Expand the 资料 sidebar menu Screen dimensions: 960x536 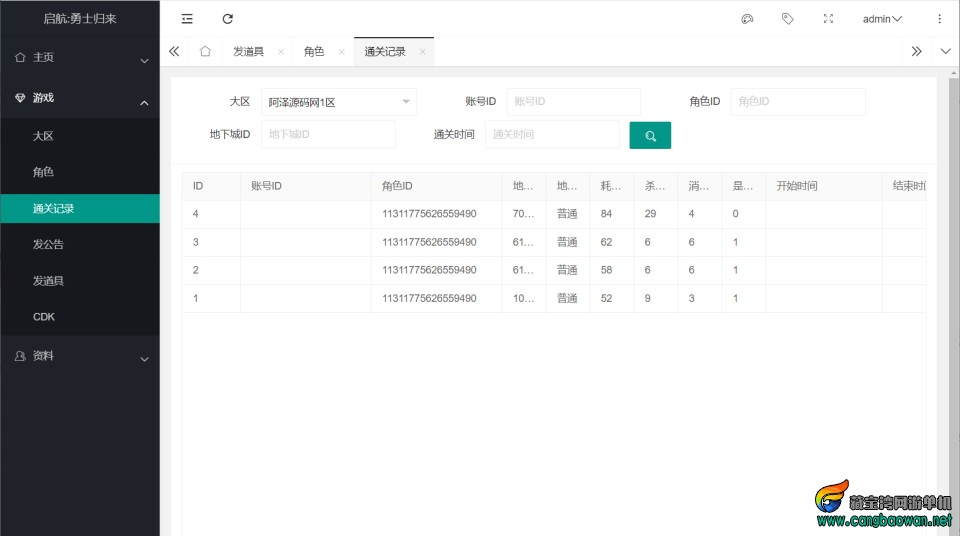(x=80, y=356)
